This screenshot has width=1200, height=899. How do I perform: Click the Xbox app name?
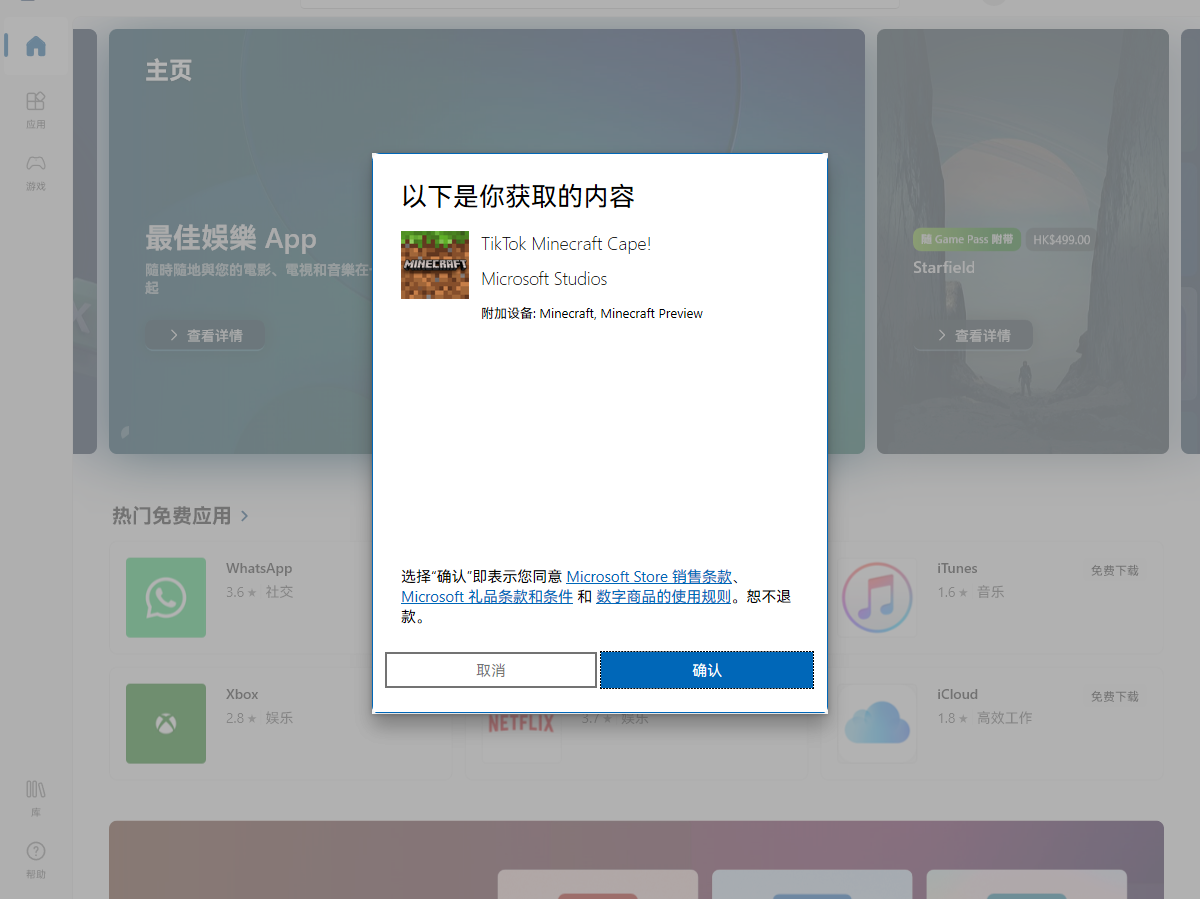(x=242, y=694)
